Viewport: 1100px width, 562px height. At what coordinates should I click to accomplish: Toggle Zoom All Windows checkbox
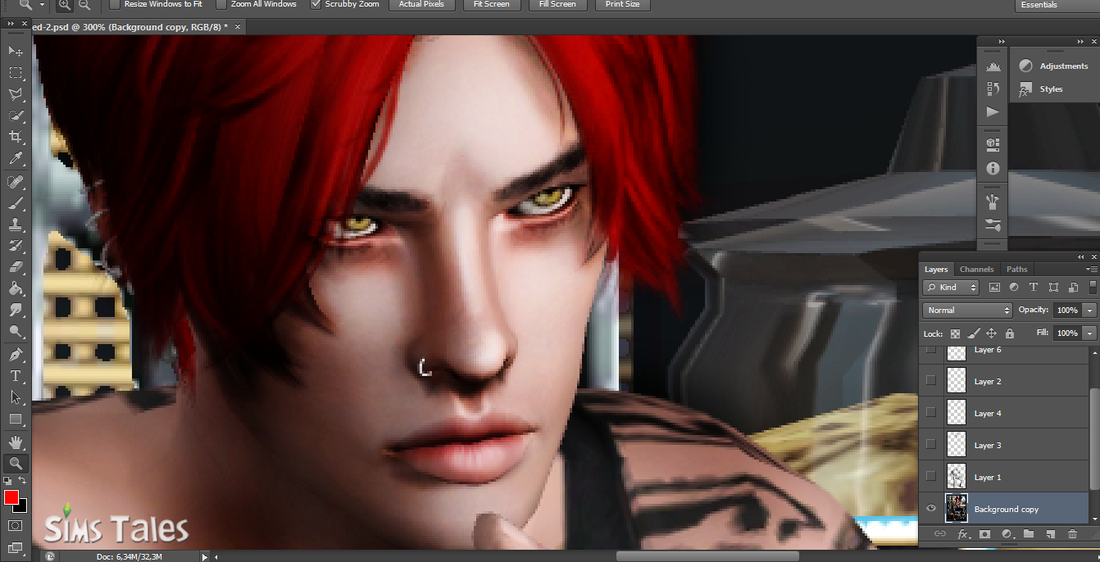coord(222,4)
